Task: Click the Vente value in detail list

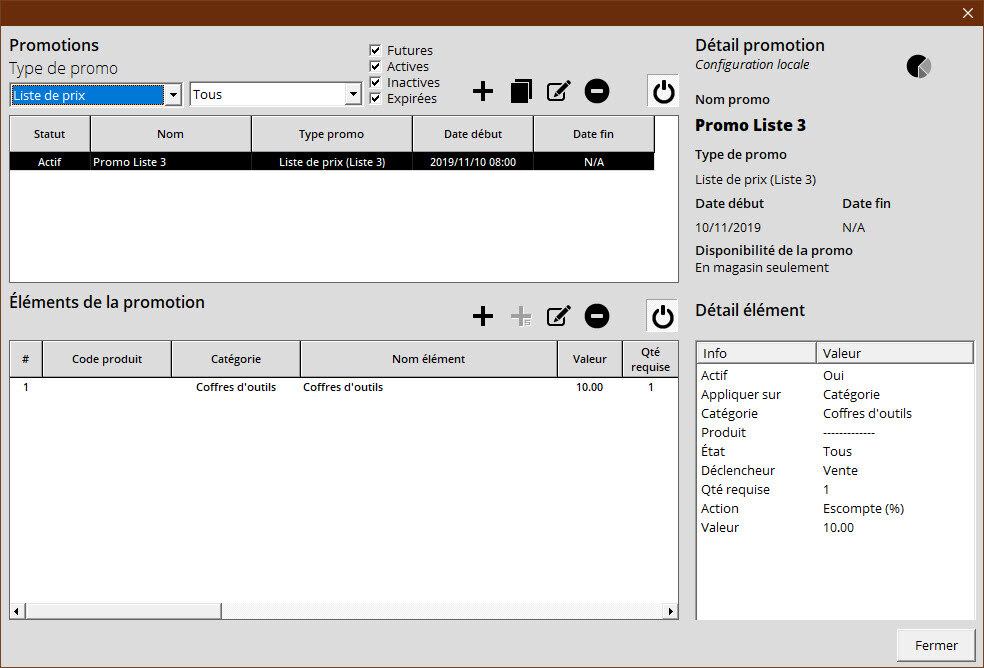Action: click(840, 470)
